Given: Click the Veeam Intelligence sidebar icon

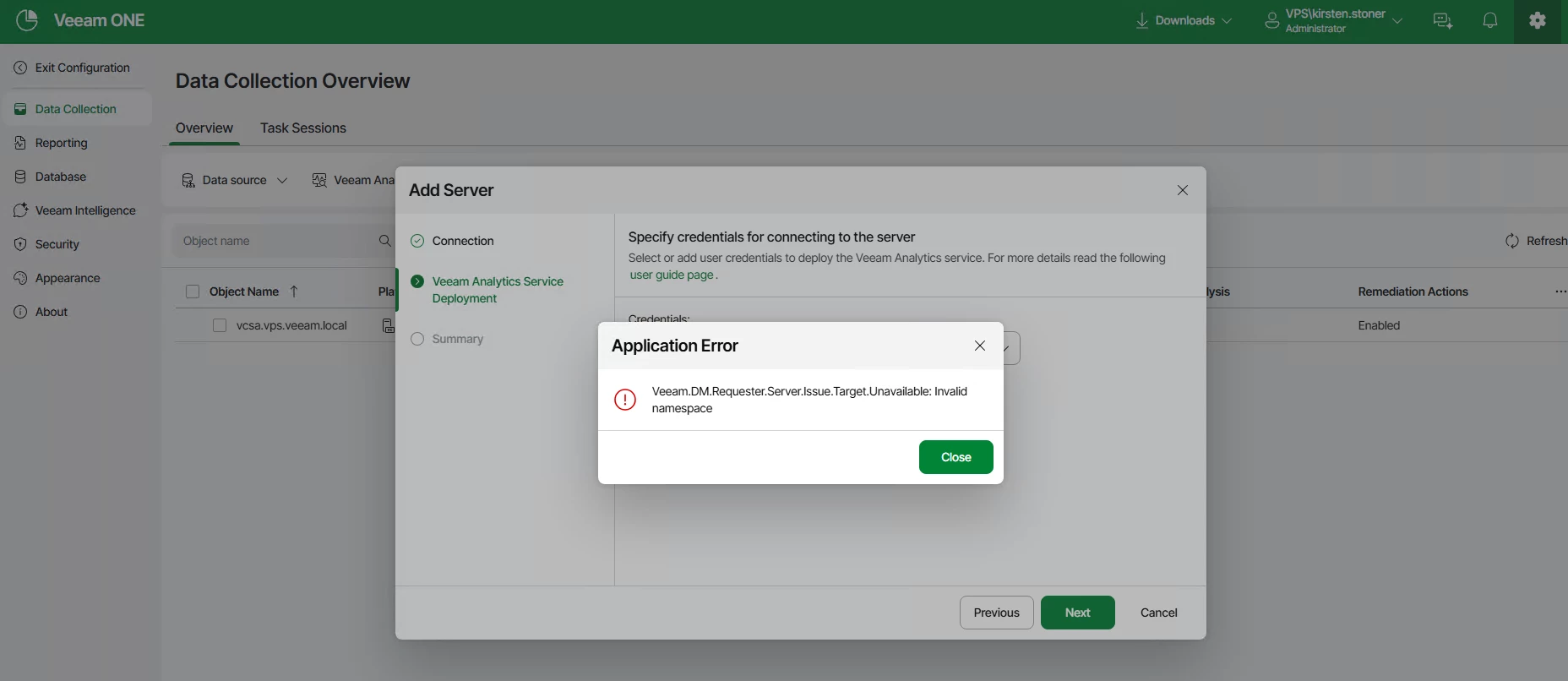Looking at the screenshot, I should (20, 210).
